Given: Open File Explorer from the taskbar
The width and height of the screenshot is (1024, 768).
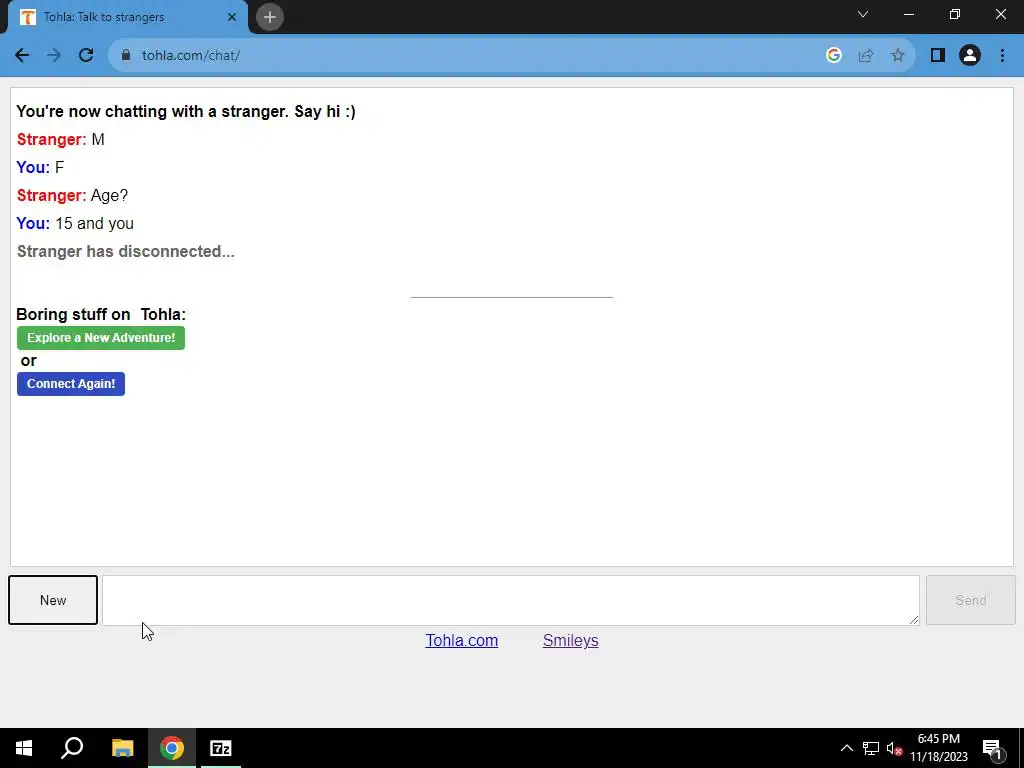Looking at the screenshot, I should pos(122,748).
